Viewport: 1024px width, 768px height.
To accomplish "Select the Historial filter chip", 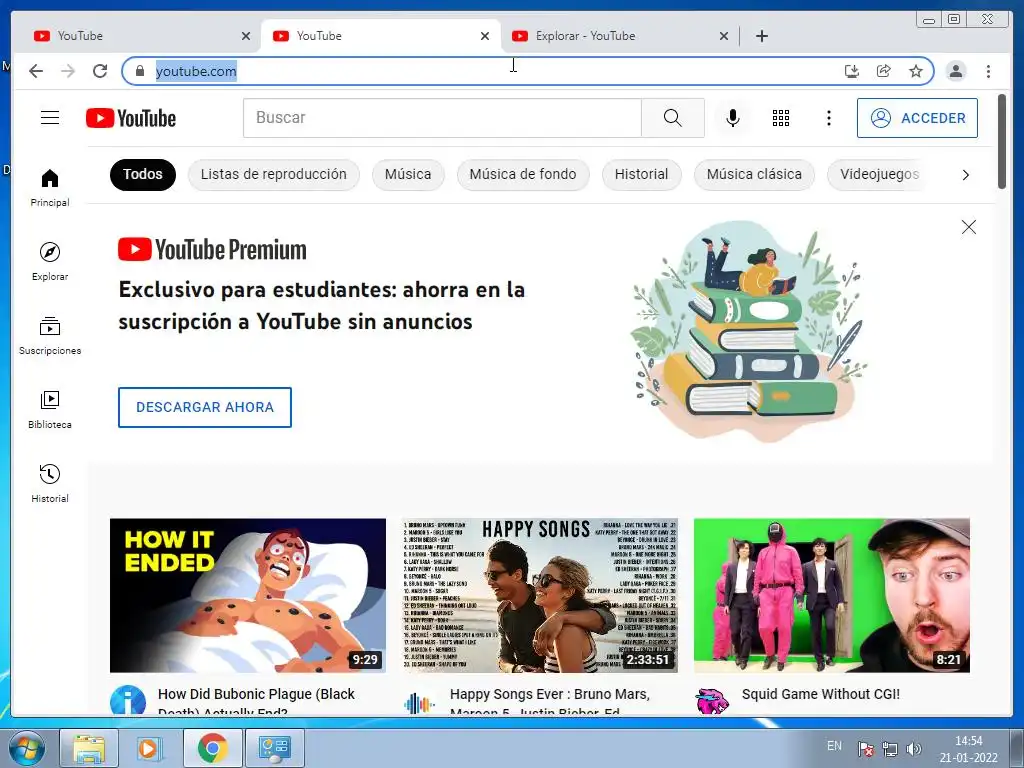I will click(x=641, y=174).
